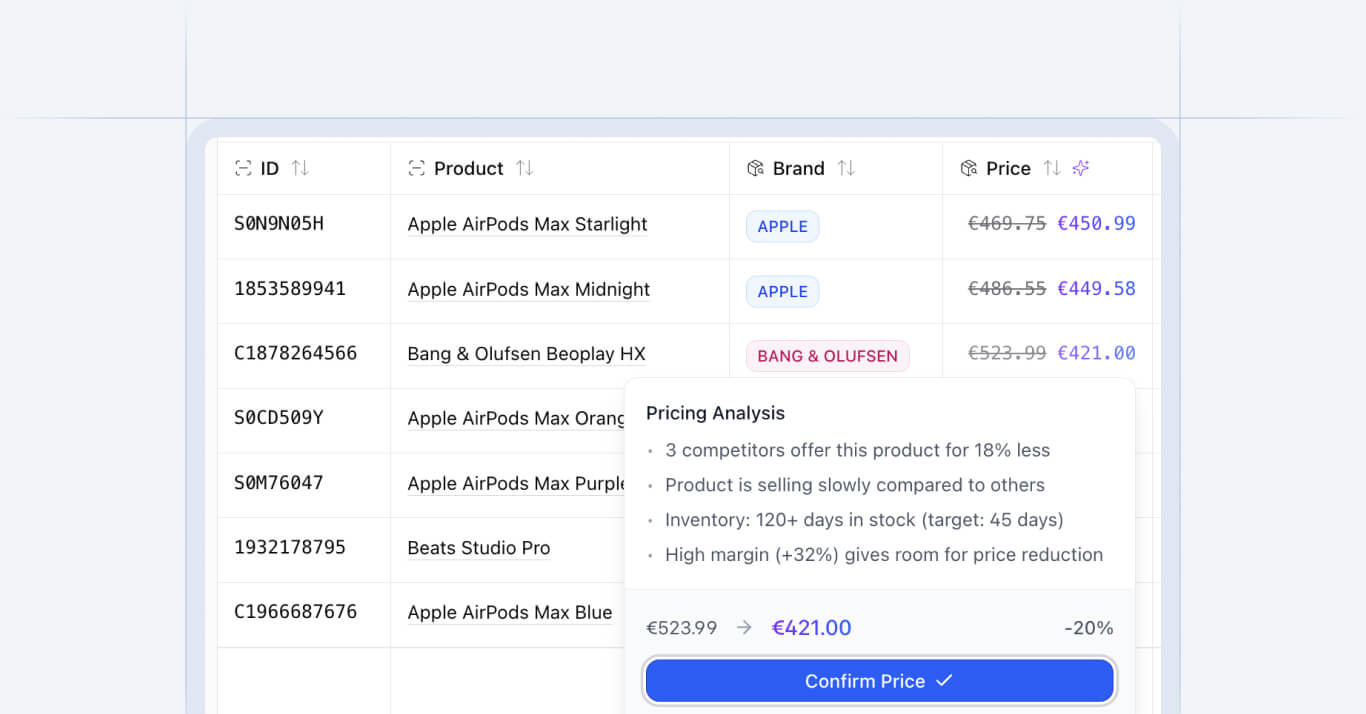This screenshot has width=1366, height=714.
Task: Open the Apple AirPods Max Midnight link
Action: [528, 290]
